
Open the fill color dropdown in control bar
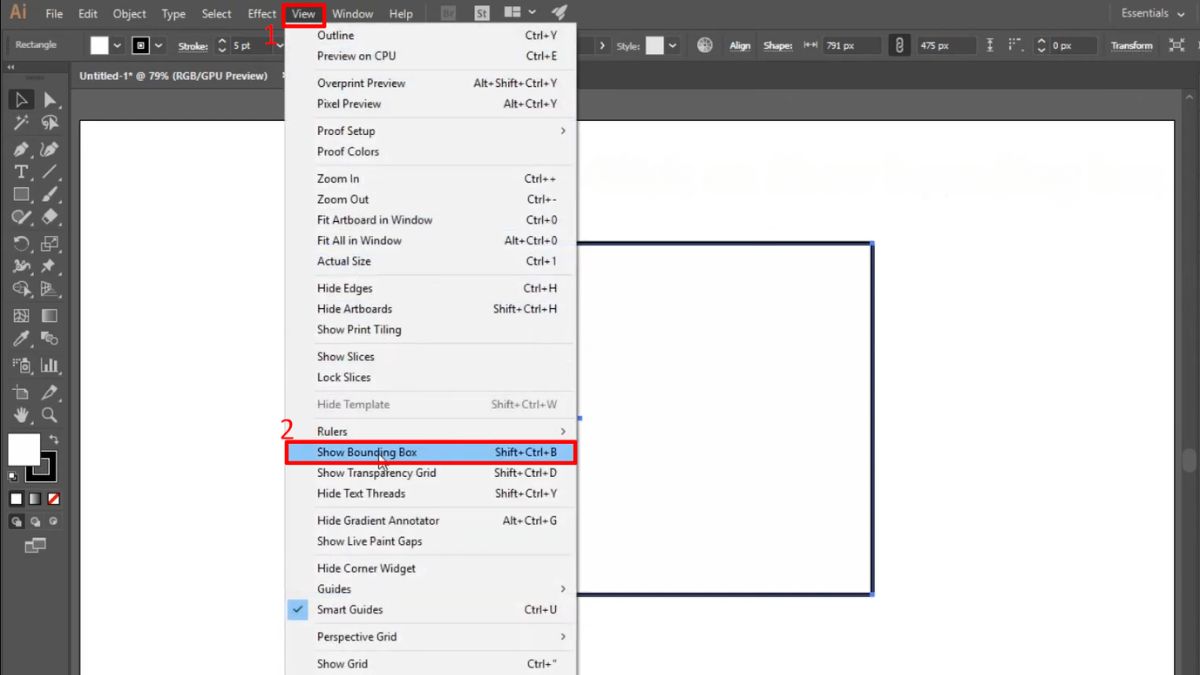click(x=117, y=45)
